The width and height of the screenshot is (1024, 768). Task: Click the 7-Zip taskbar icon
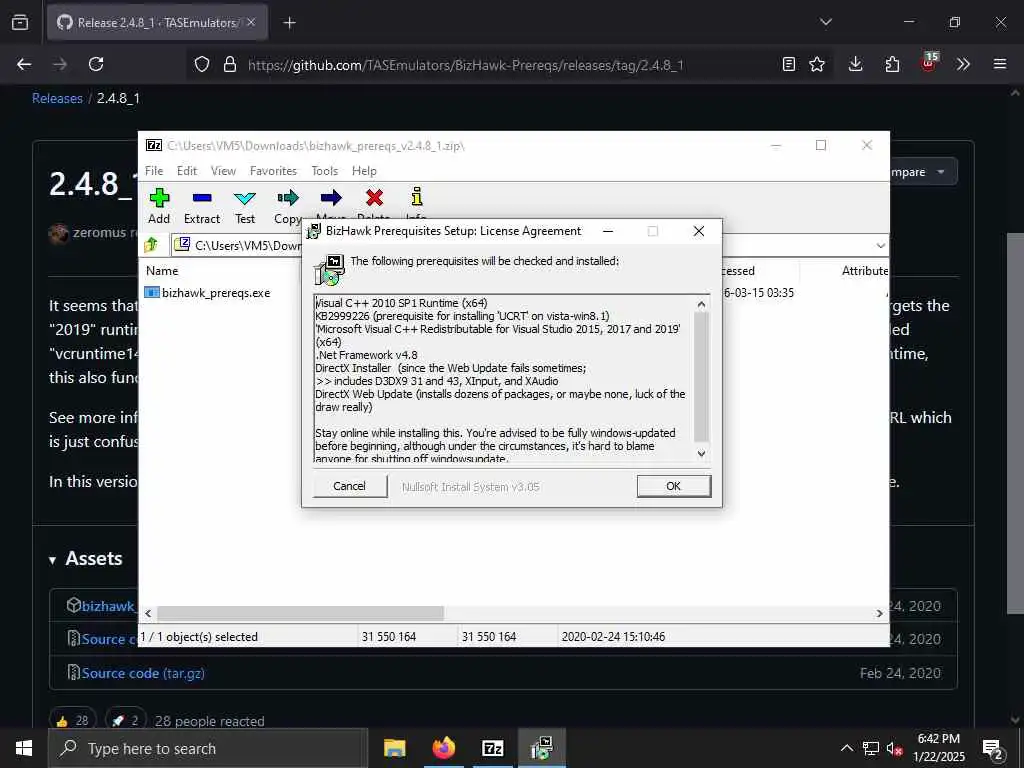tap(492, 748)
